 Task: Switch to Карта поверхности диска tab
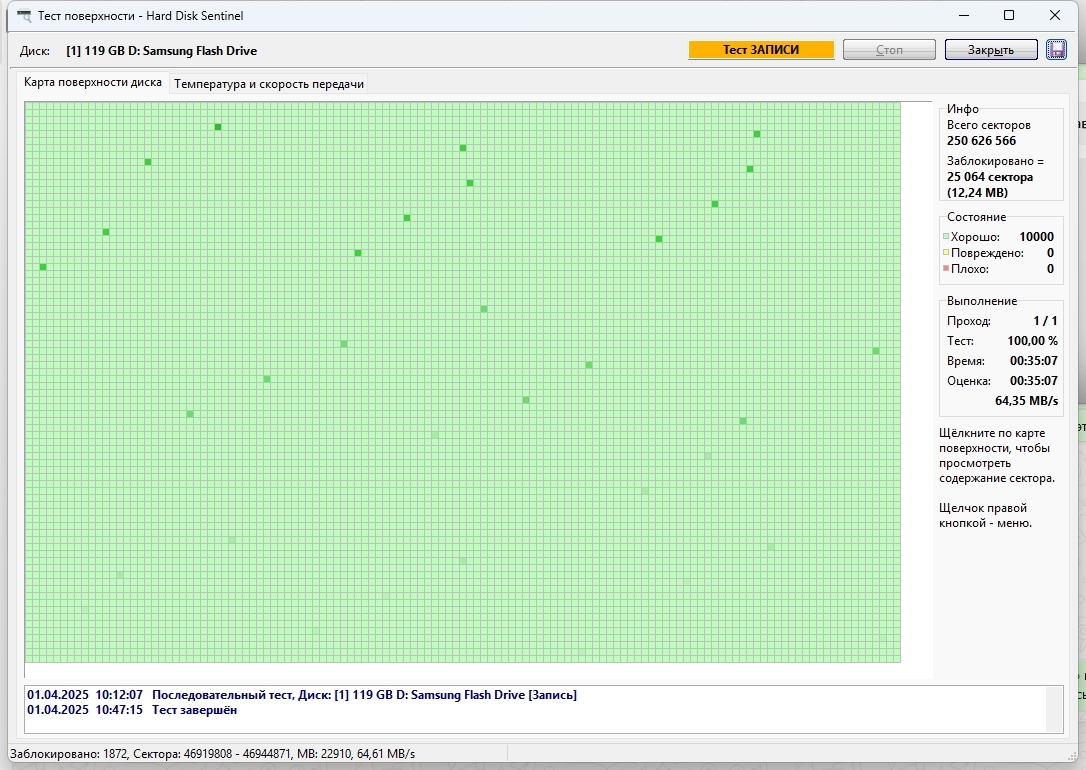coord(93,83)
